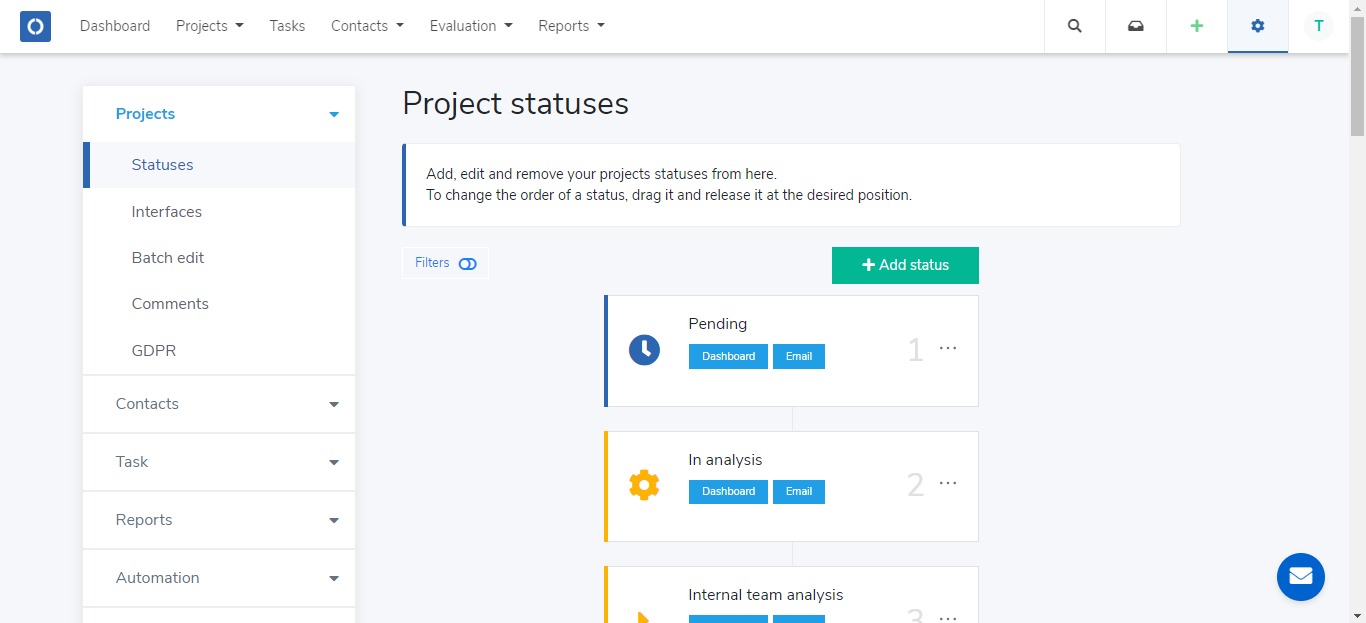Expand the Reports sidebar section
This screenshot has width=1366, height=623.
pos(219,520)
